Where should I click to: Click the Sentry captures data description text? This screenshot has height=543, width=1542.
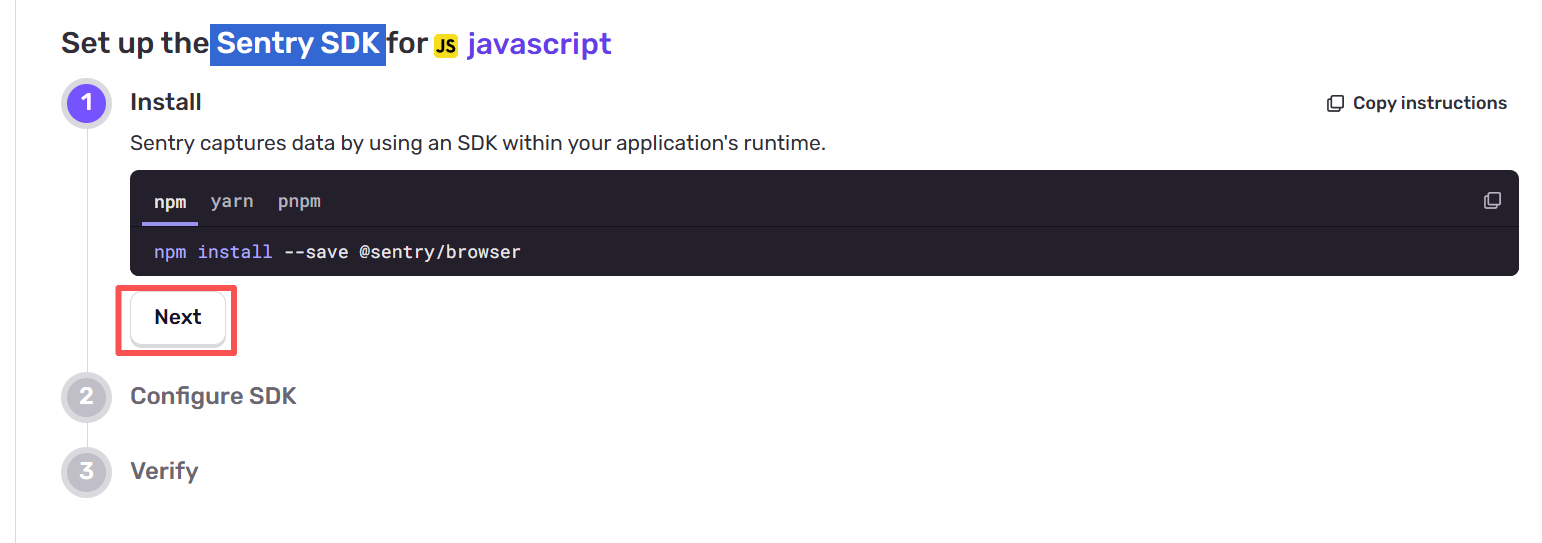(478, 143)
